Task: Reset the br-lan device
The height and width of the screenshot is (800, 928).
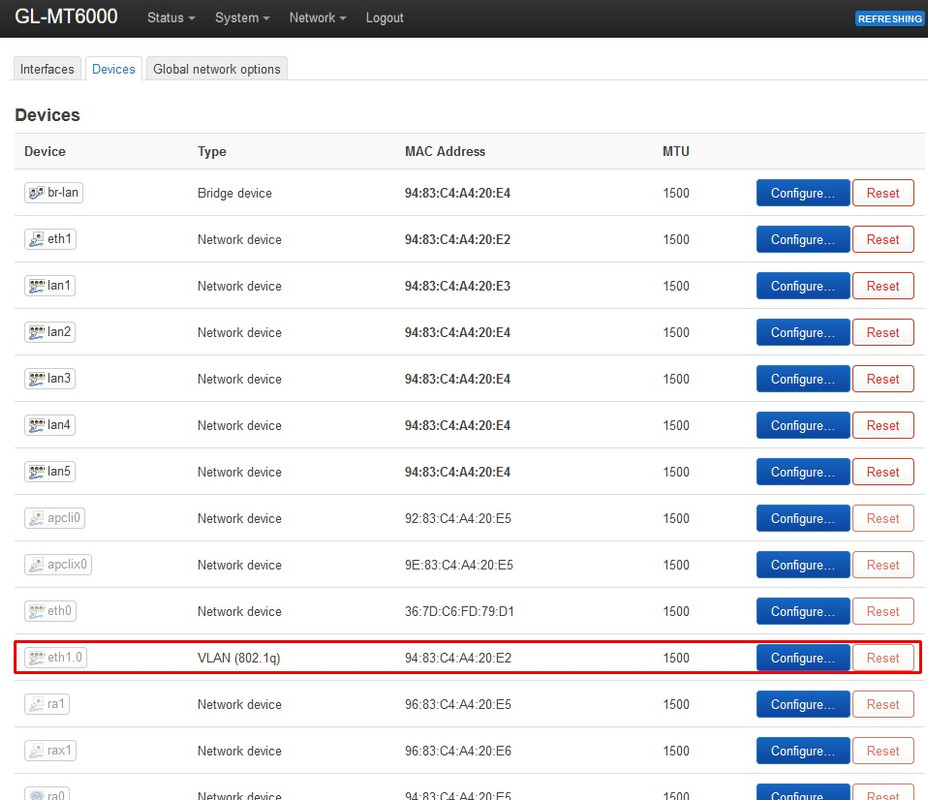Action: [883, 193]
